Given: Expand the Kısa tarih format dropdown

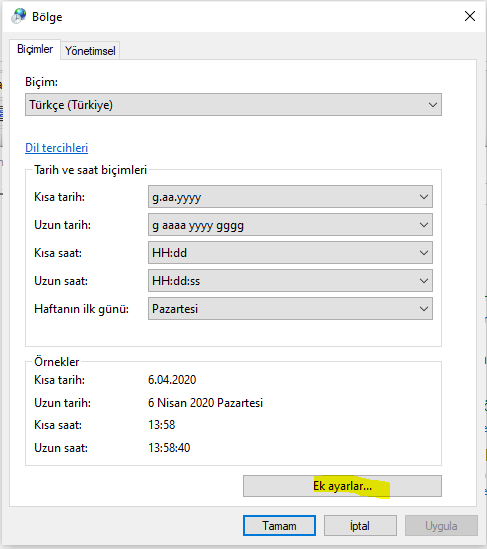Looking at the screenshot, I should coord(290,197).
